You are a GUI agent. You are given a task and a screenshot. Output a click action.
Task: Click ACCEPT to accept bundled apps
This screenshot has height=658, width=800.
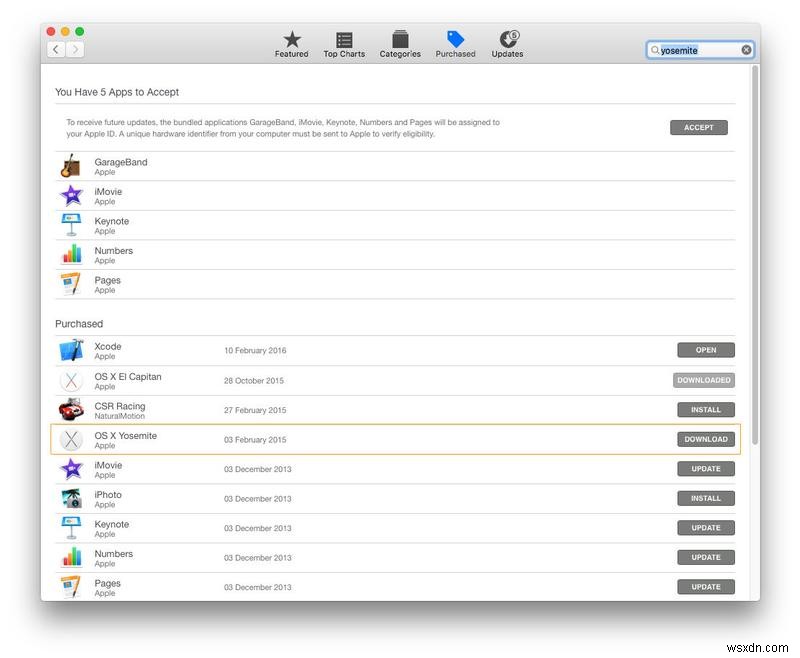tap(698, 127)
